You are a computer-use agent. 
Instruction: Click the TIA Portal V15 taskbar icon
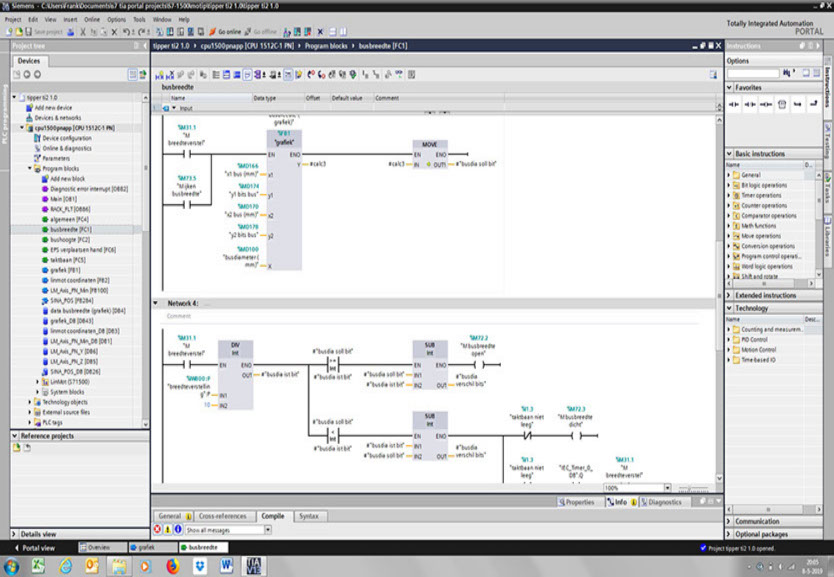pos(254,566)
